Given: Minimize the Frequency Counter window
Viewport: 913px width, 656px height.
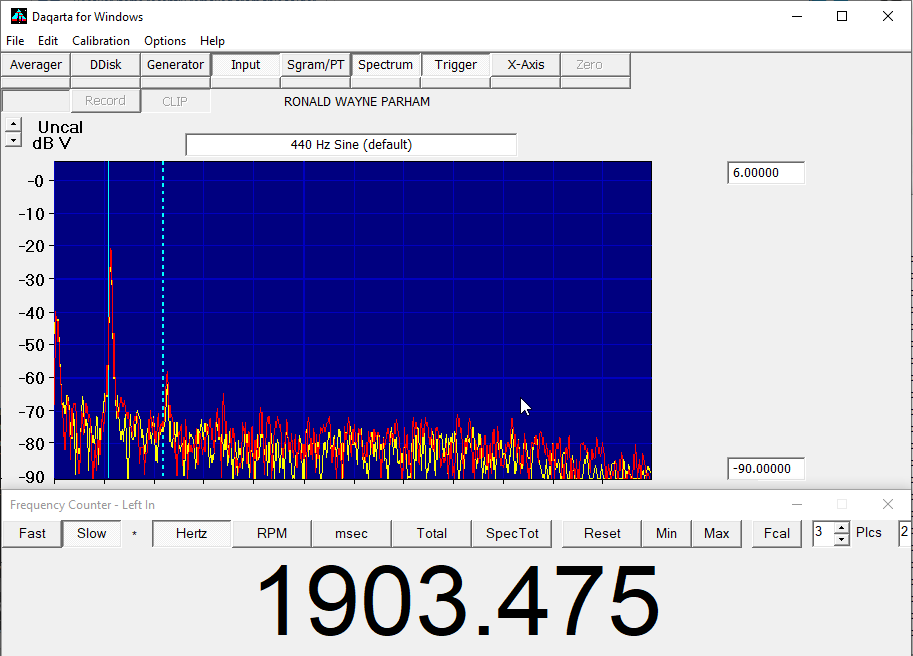Looking at the screenshot, I should (x=796, y=505).
